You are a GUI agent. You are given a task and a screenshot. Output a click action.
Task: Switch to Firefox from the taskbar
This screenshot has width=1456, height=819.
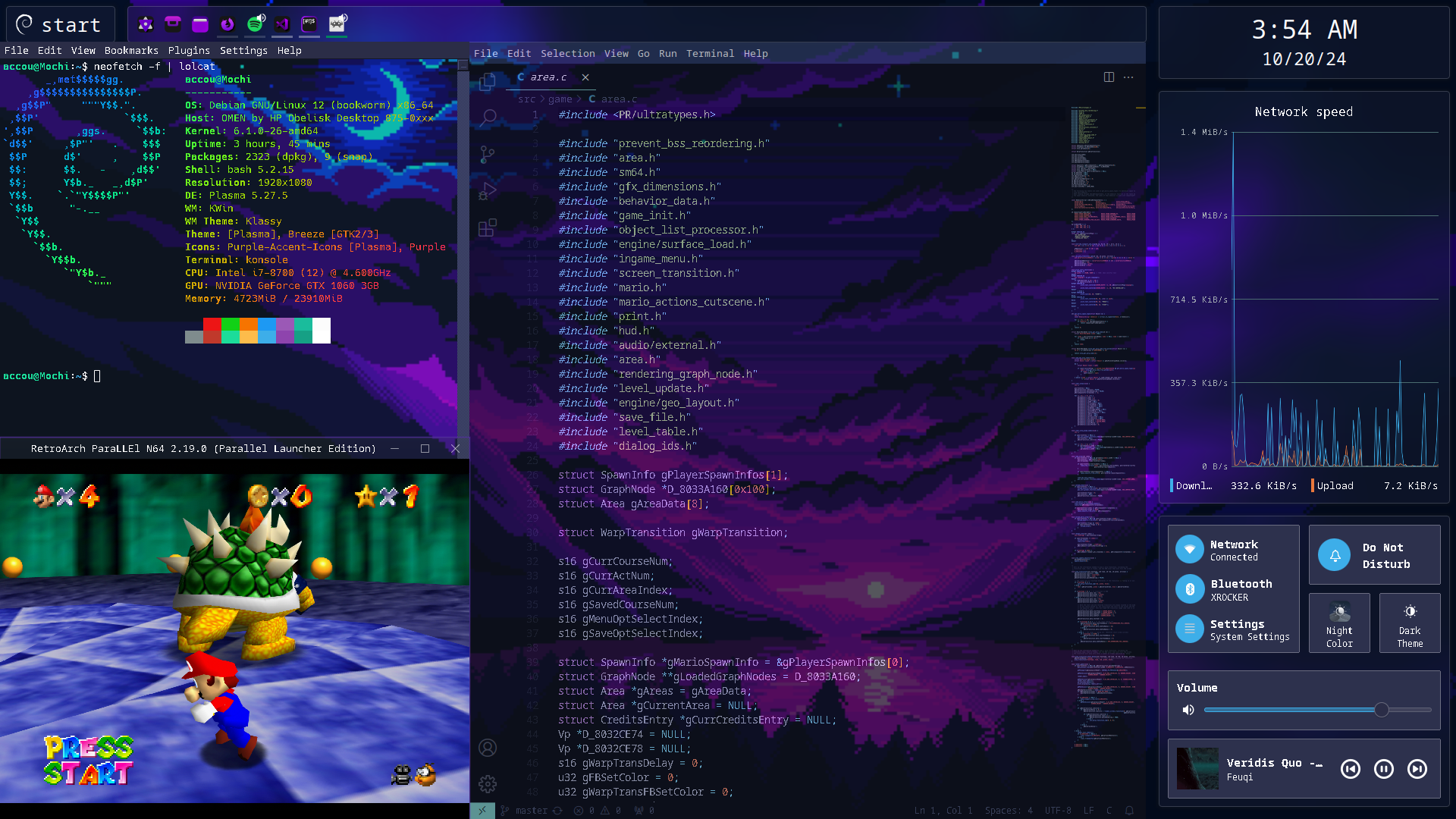click(x=227, y=24)
